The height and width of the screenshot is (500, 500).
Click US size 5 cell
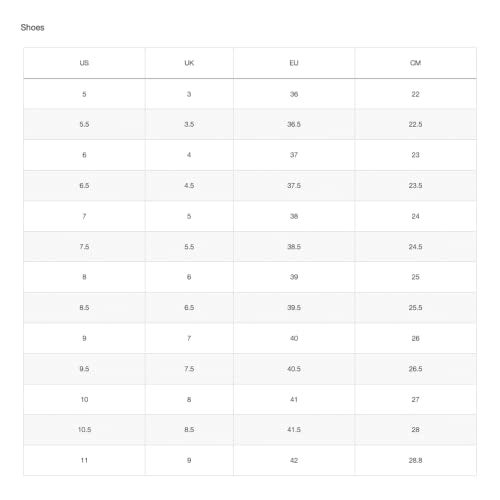tap(84, 94)
